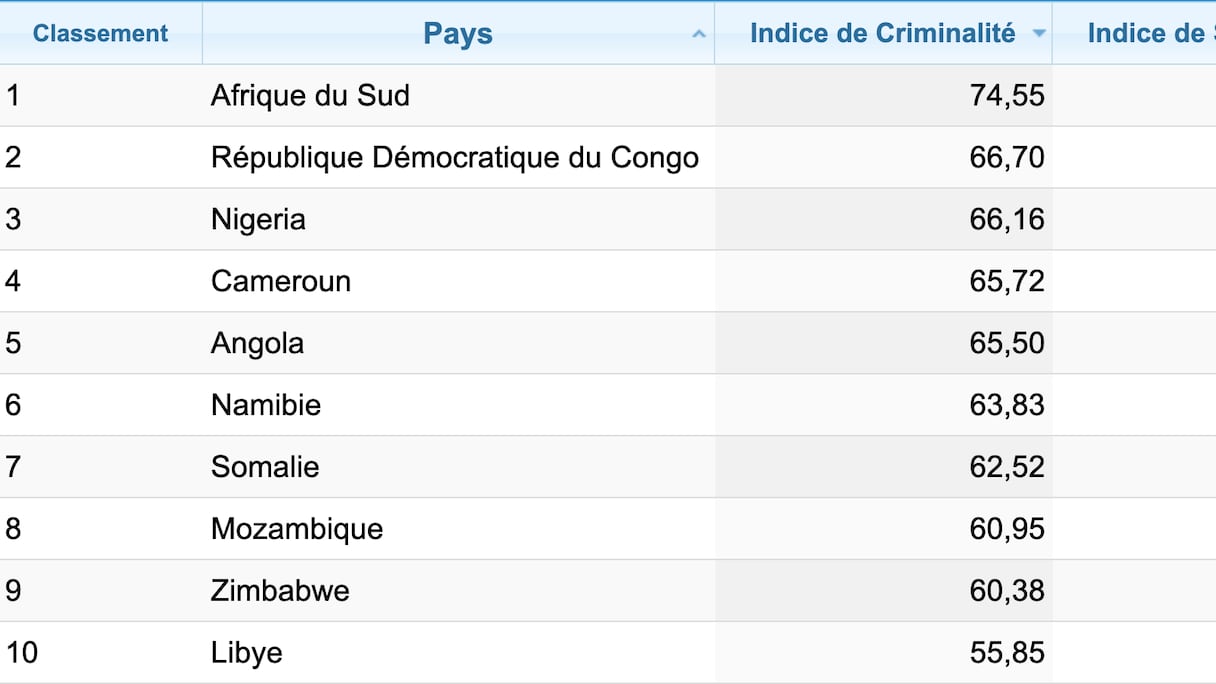Select the Angola country cell

point(257,344)
